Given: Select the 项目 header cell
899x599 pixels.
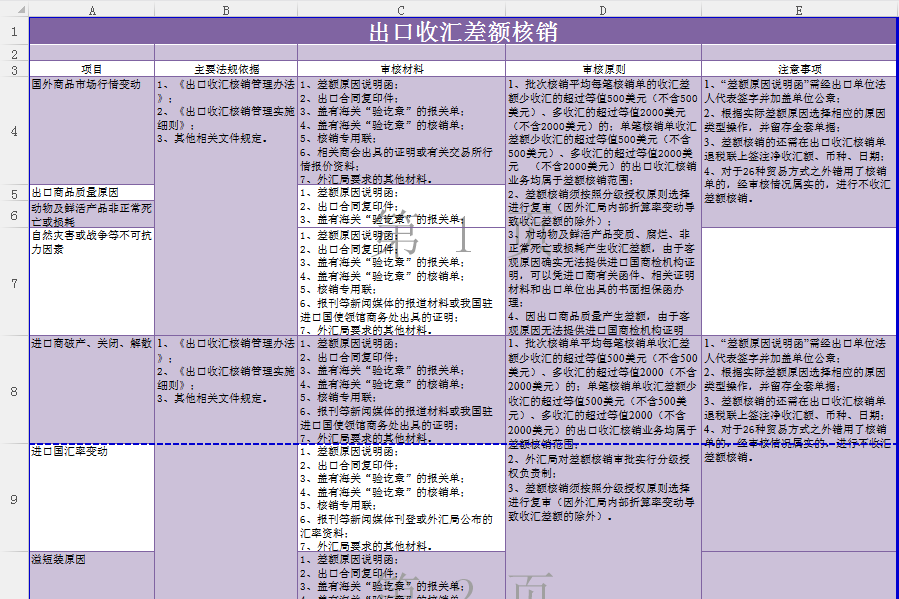Looking at the screenshot, I should 92,70.
